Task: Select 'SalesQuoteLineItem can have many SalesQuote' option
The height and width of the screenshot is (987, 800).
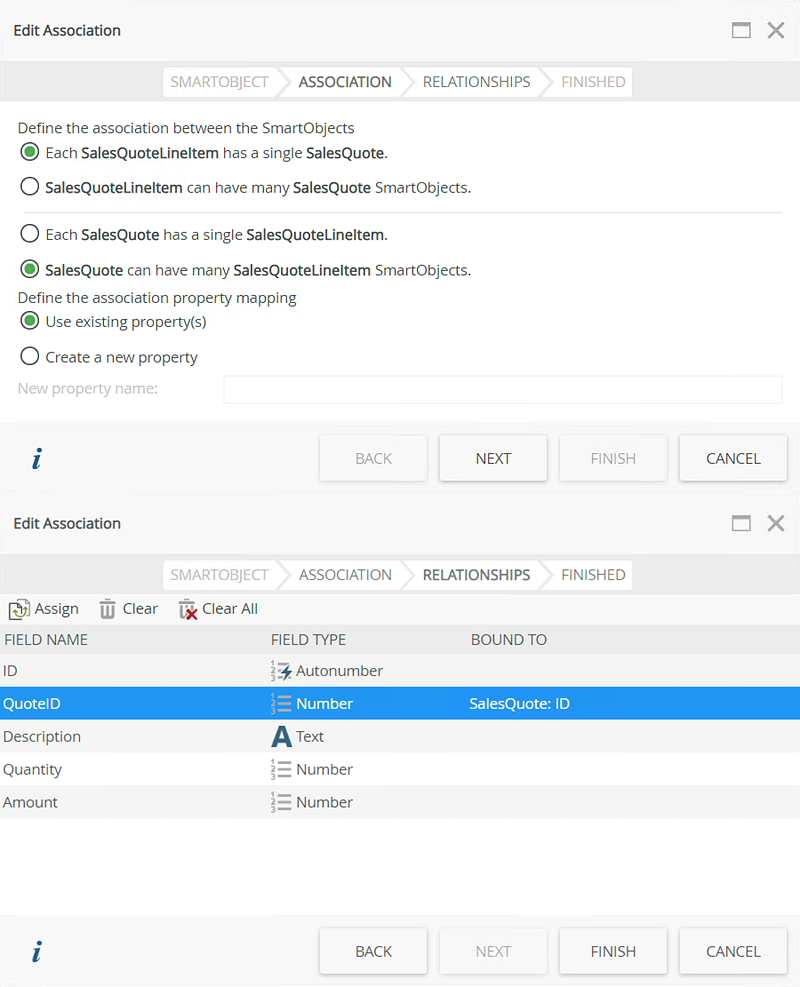Action: coord(30,187)
